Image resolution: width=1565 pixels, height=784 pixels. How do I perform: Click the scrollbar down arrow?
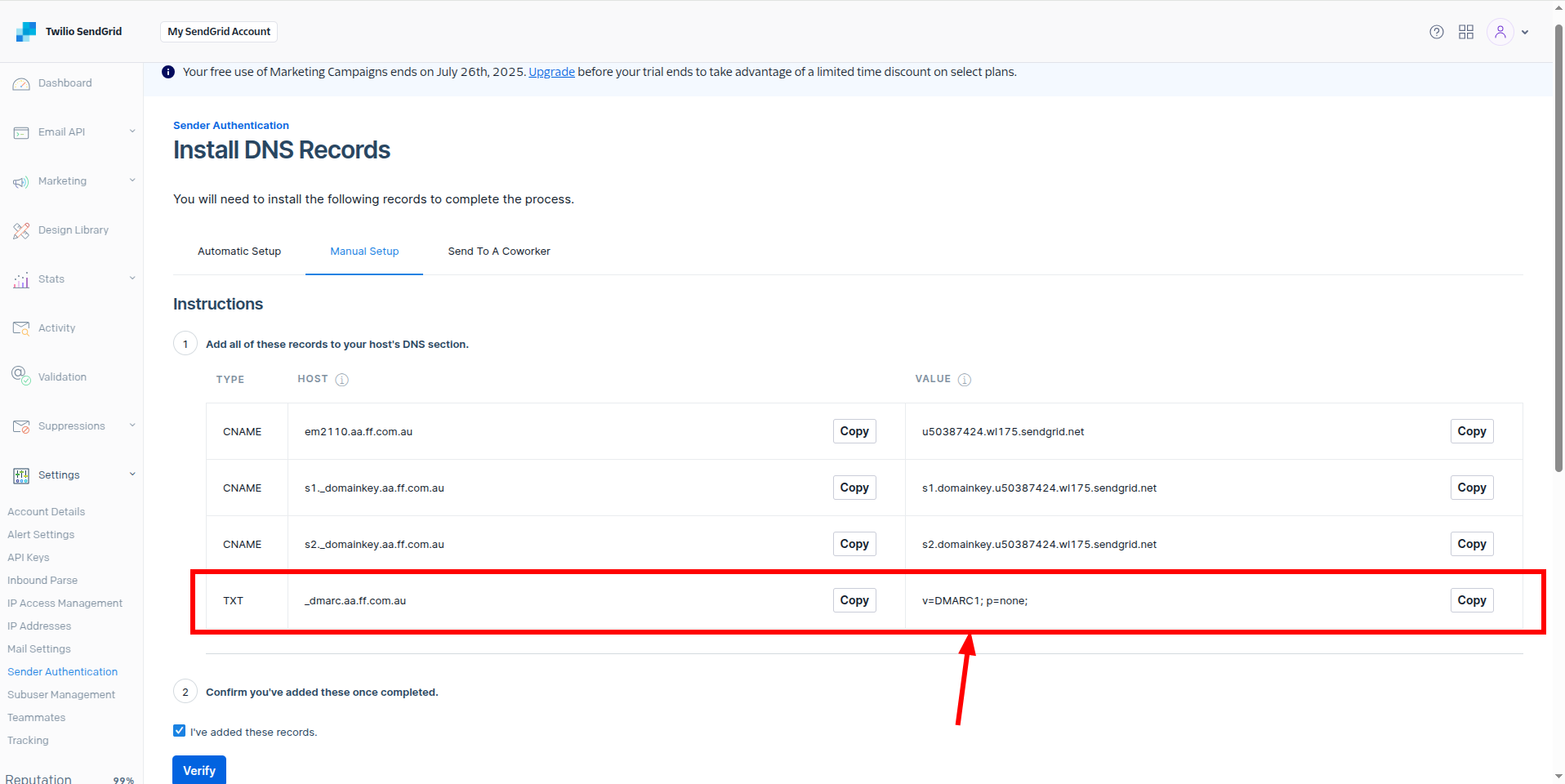click(x=1558, y=777)
